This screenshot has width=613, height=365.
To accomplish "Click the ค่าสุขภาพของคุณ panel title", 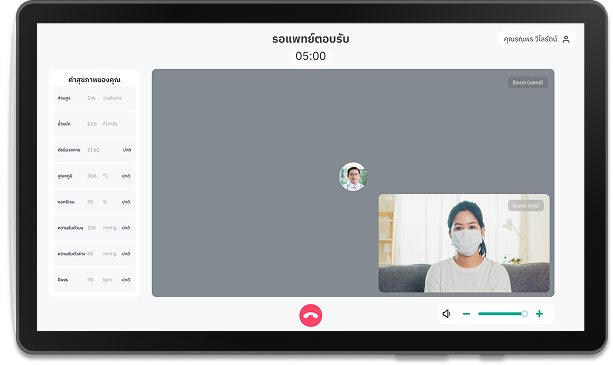I will (94, 80).
